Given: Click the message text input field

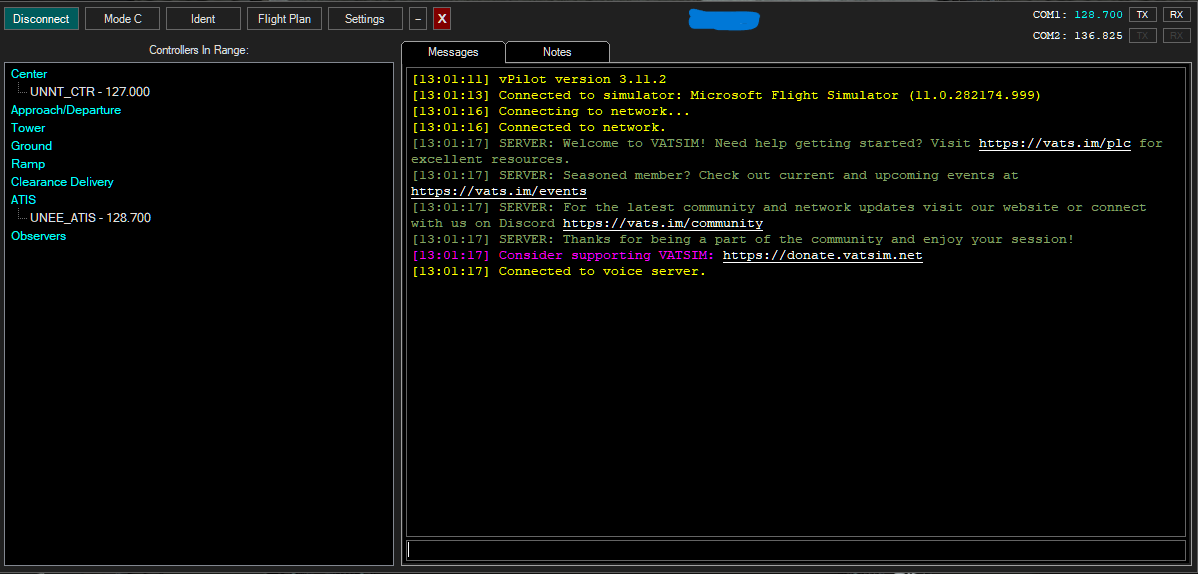Looking at the screenshot, I should point(795,550).
